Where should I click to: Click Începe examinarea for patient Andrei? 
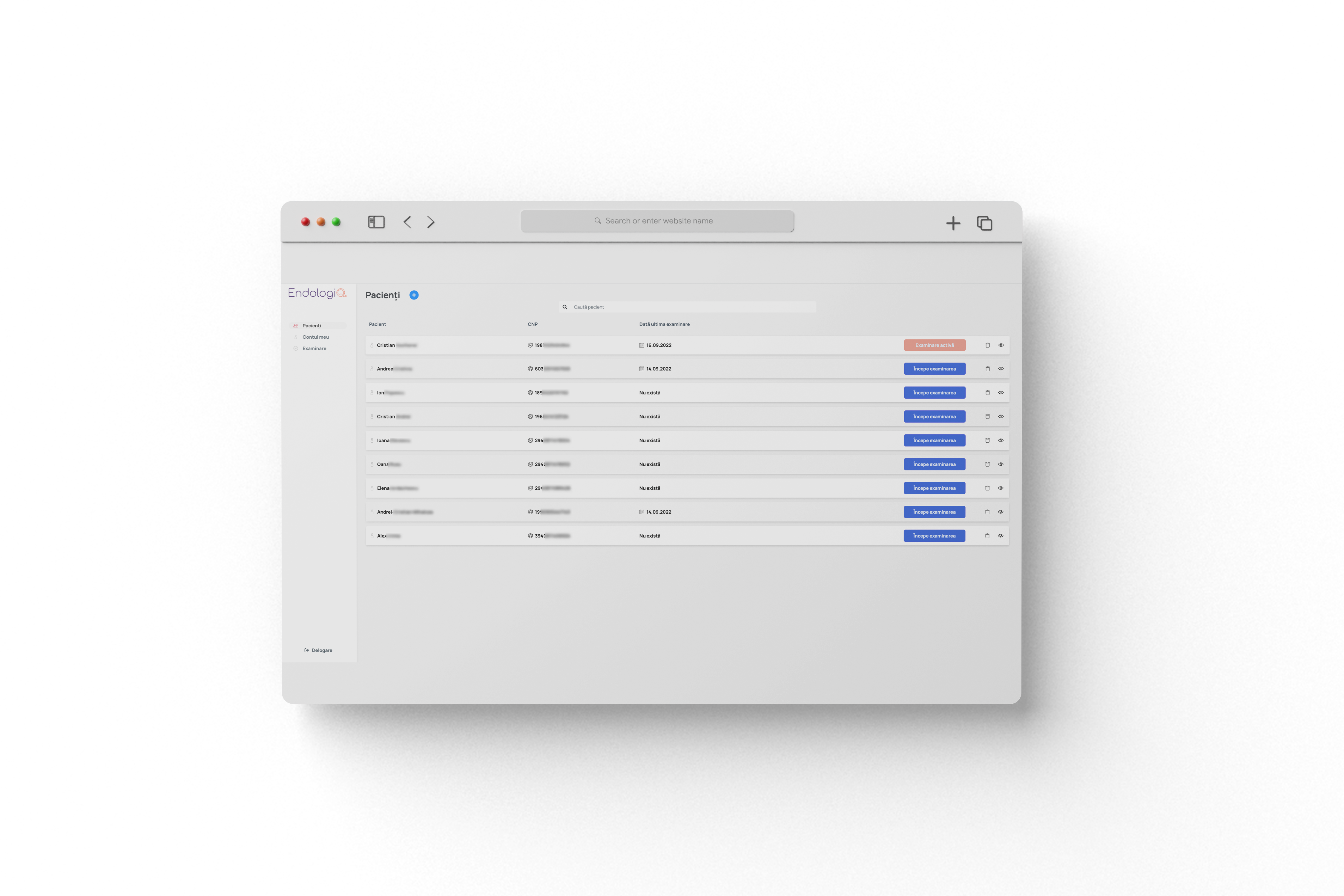(934, 512)
